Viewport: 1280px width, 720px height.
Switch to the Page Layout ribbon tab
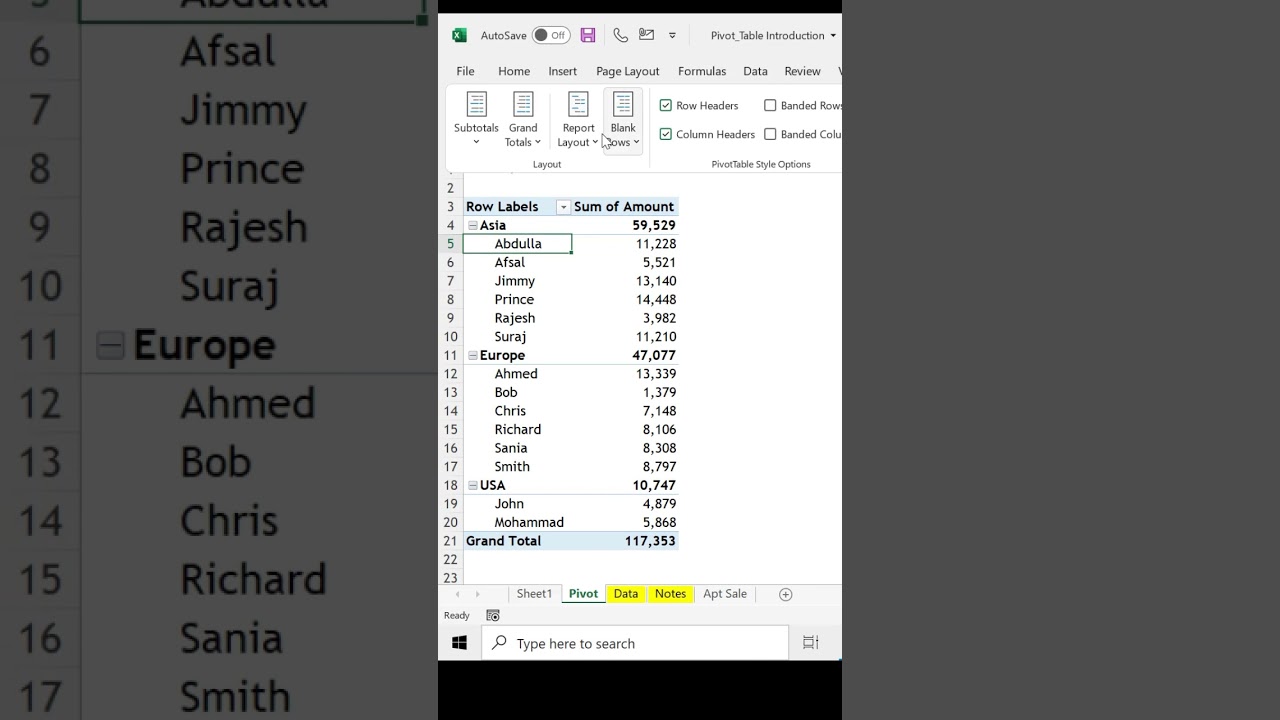point(627,71)
